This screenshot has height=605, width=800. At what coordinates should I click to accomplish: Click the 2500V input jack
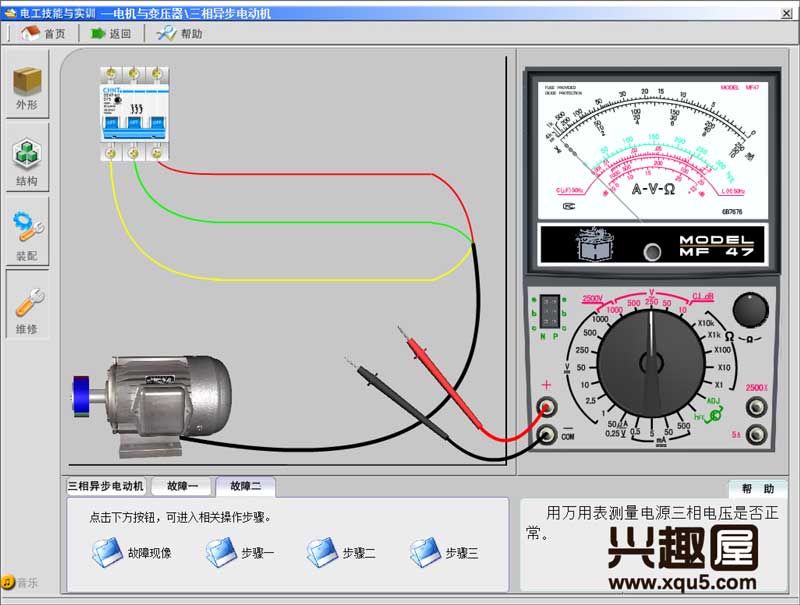click(756, 407)
